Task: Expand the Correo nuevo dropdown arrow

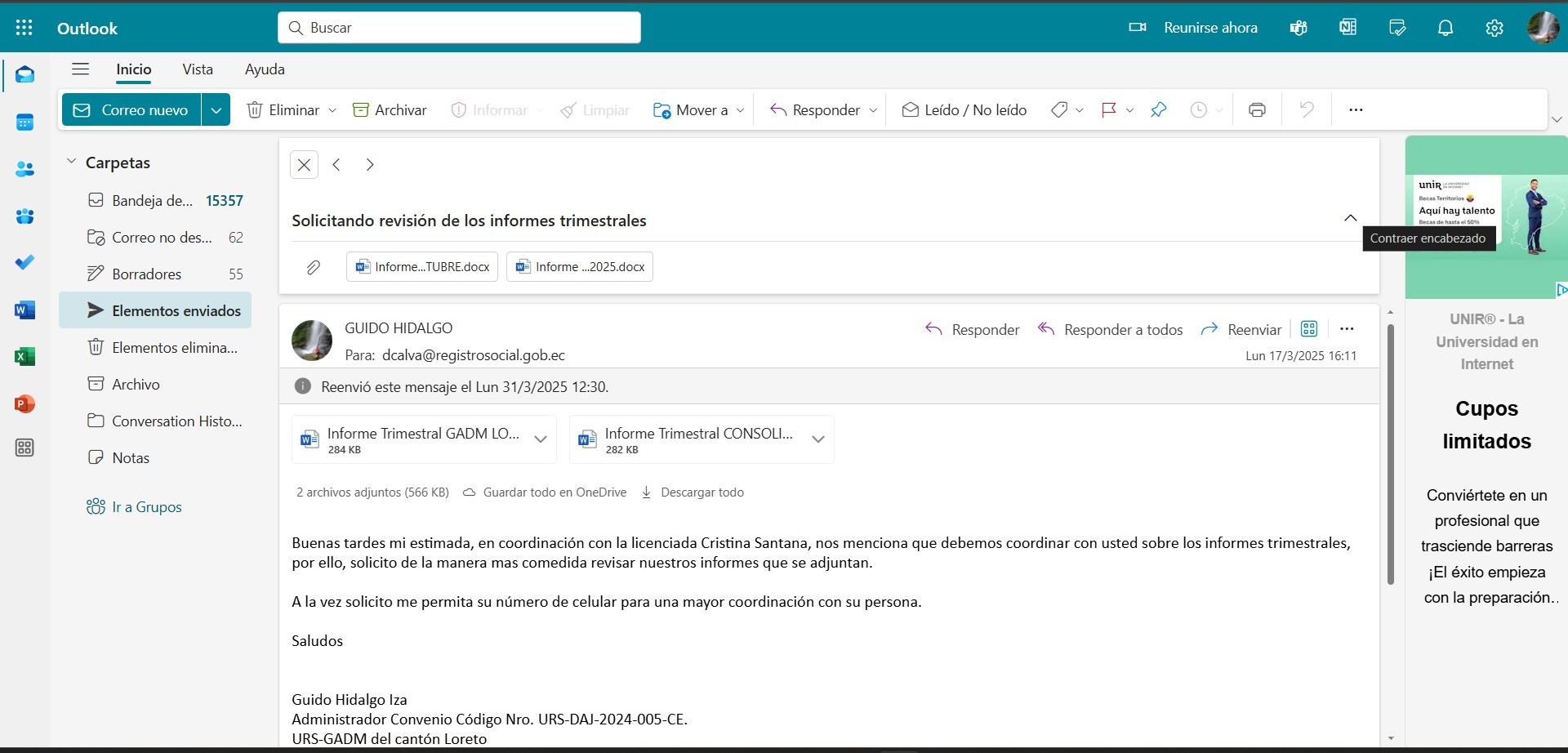Action: tap(216, 110)
